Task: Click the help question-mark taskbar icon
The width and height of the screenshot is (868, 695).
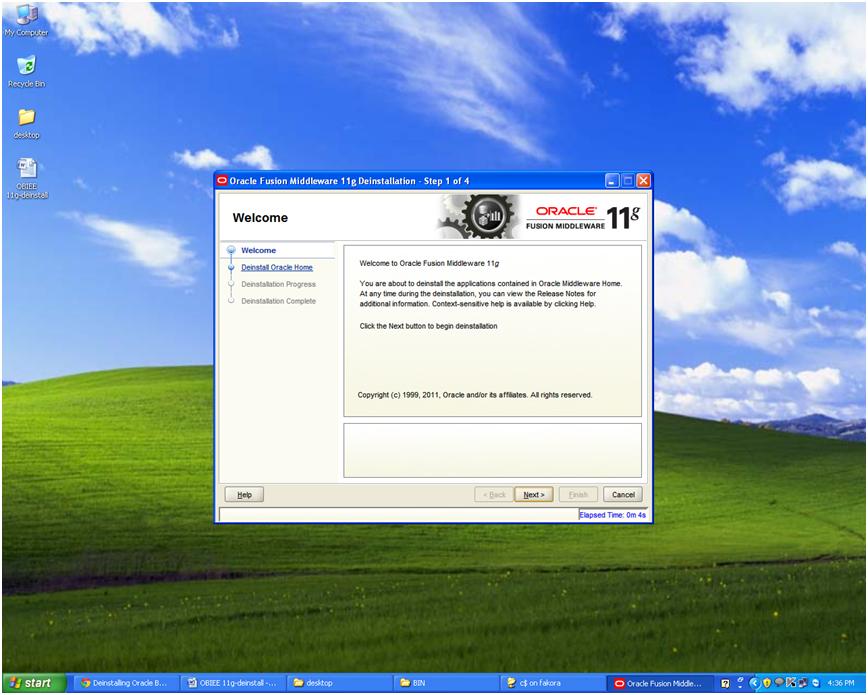Action: coord(725,683)
